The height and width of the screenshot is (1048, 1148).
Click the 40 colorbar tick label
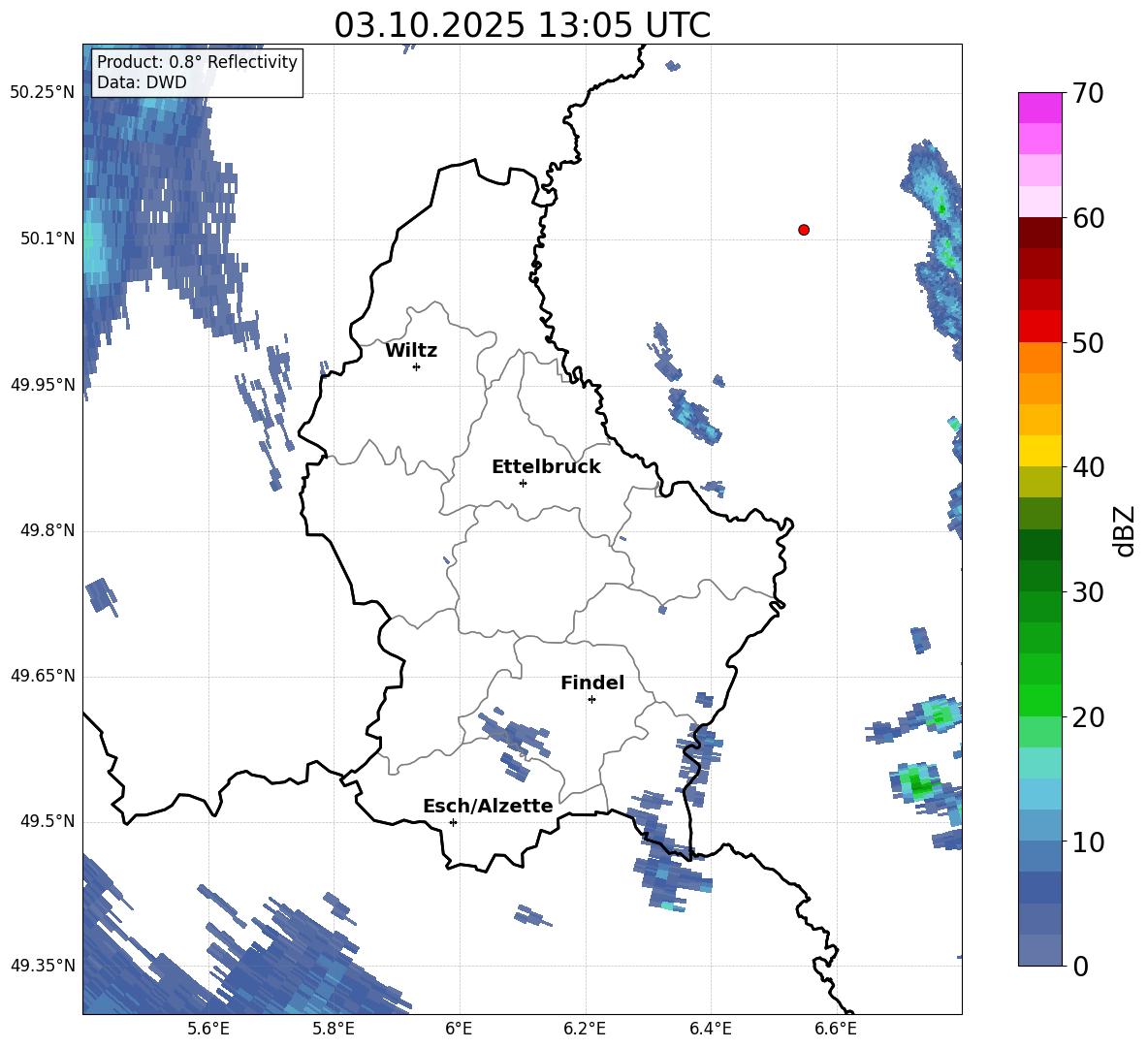tap(1088, 467)
